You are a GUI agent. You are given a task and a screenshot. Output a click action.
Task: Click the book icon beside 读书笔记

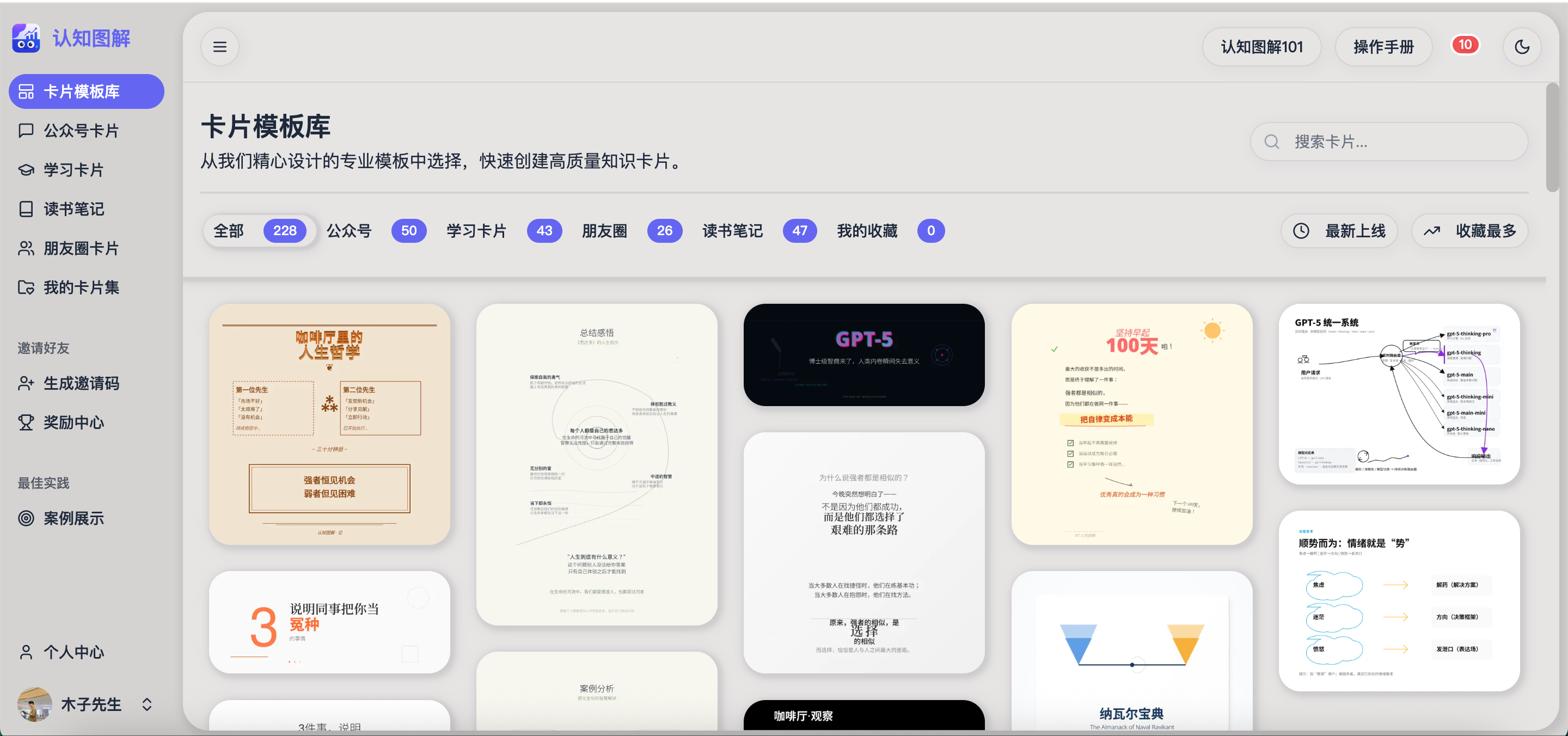(x=26, y=209)
